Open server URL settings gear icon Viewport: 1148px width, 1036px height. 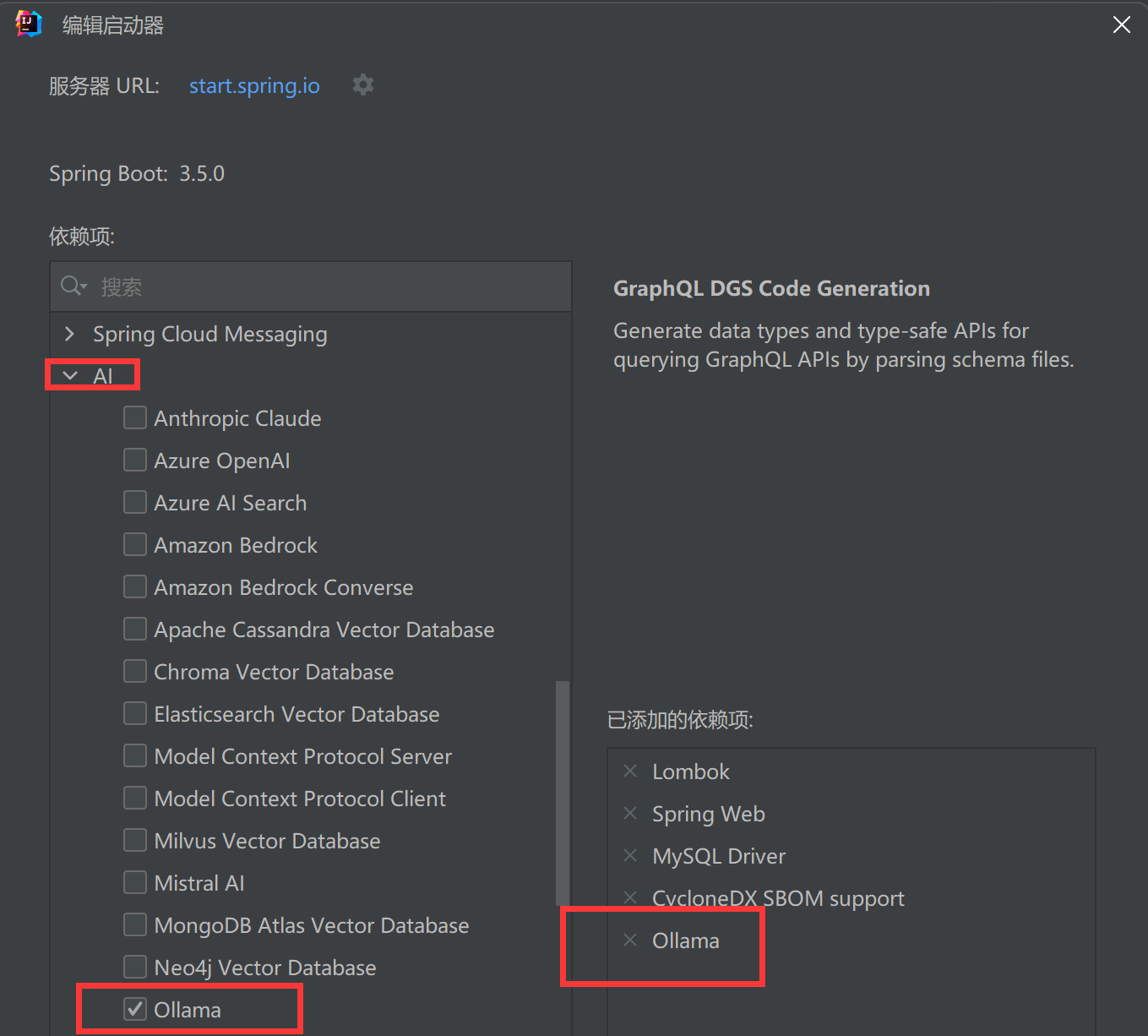pyautogui.click(x=363, y=85)
